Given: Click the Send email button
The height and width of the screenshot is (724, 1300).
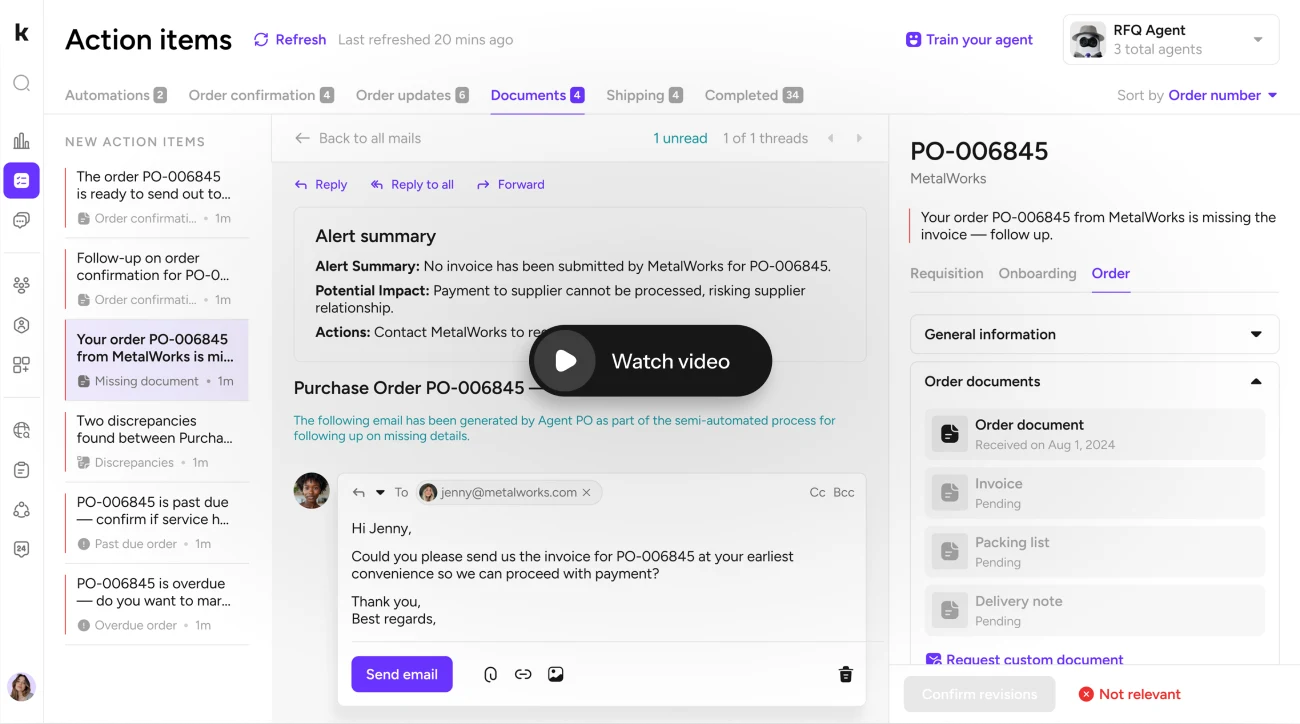Looking at the screenshot, I should tap(402, 674).
